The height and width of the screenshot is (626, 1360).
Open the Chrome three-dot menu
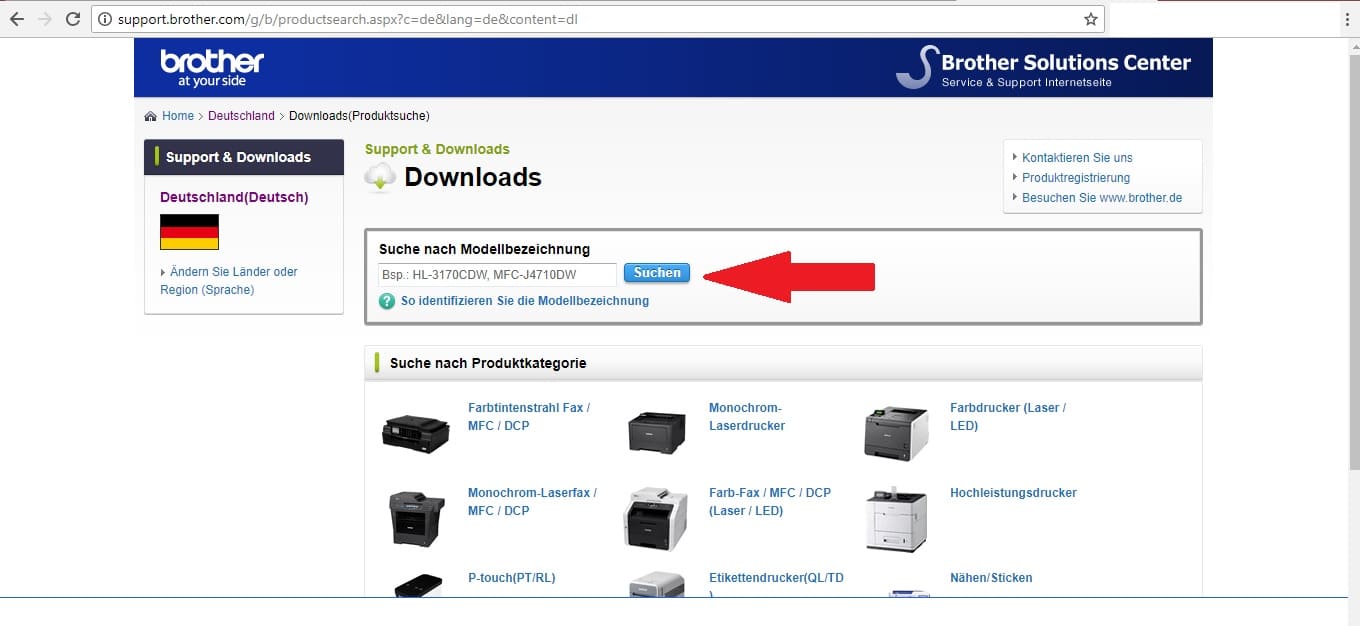(x=1347, y=19)
